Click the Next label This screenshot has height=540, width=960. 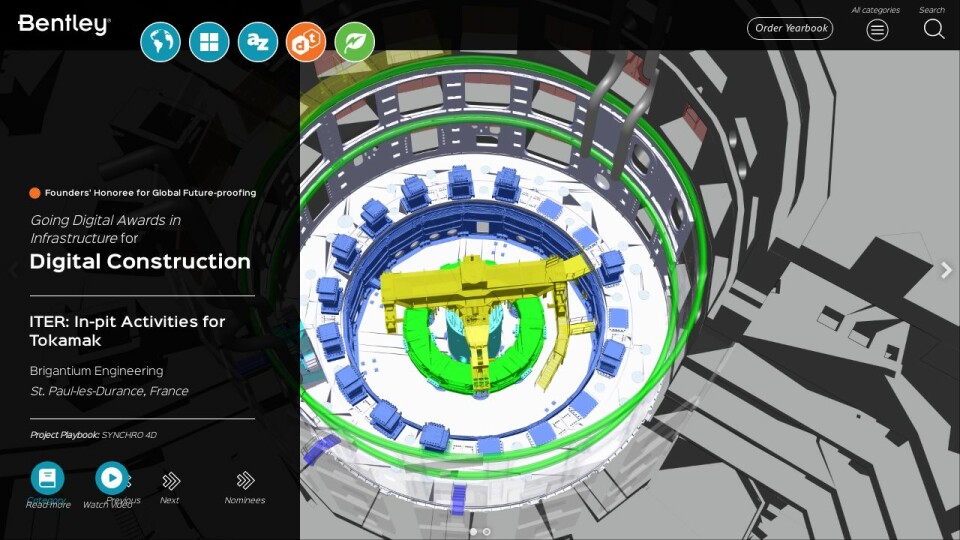tap(170, 500)
